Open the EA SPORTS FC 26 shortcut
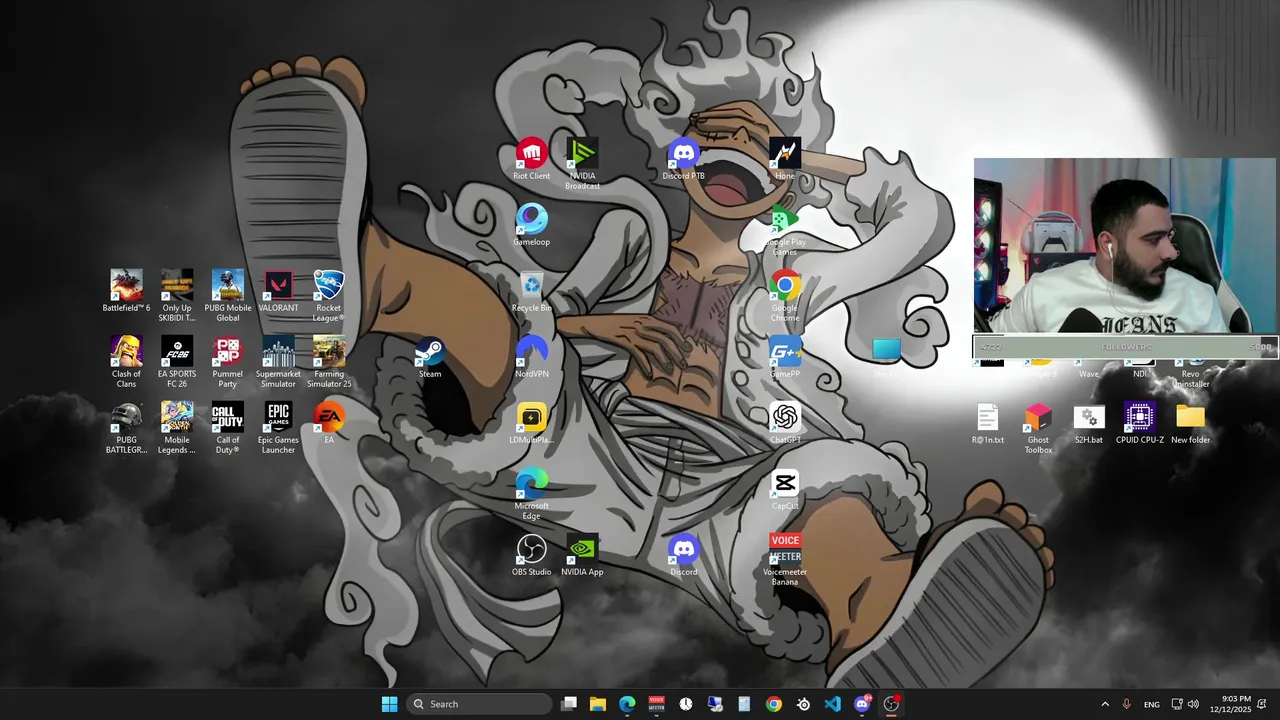The height and width of the screenshot is (720, 1280). (x=177, y=362)
